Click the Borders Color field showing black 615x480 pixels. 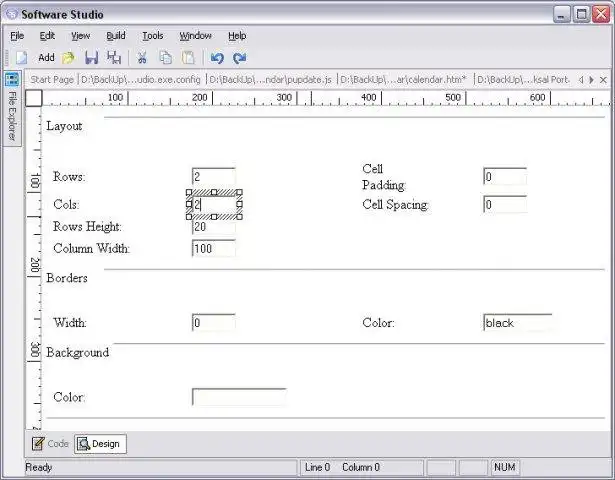pyautogui.click(x=518, y=323)
